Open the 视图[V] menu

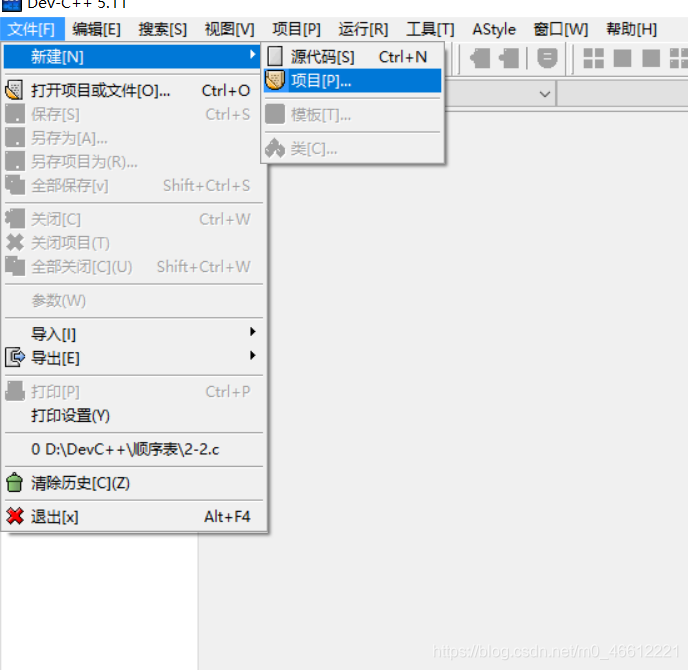tap(229, 29)
